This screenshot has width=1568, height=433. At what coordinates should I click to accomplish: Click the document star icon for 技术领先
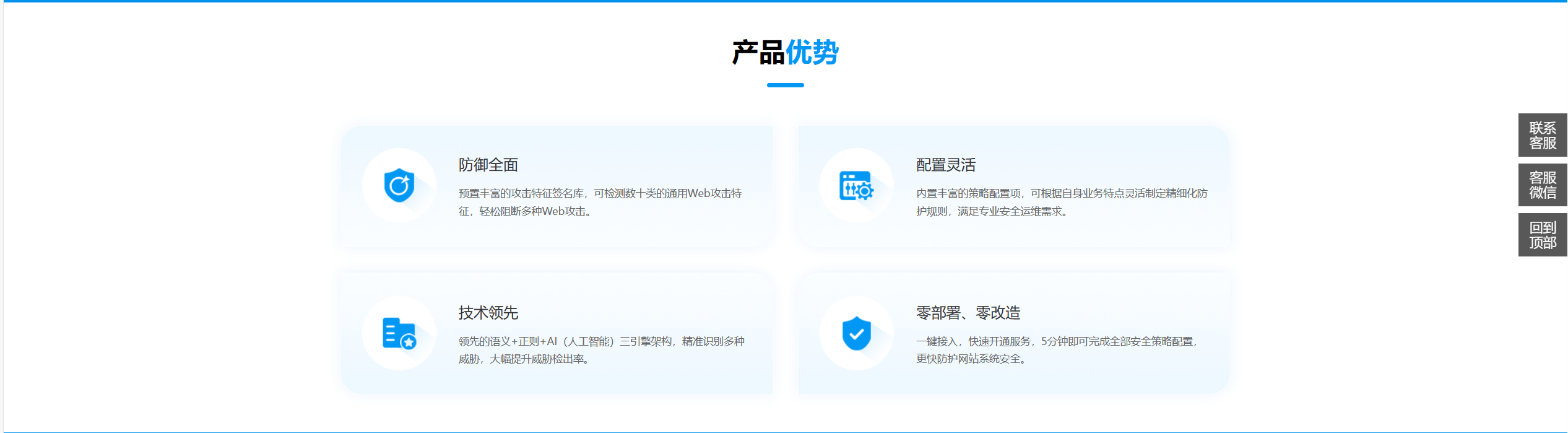399,333
